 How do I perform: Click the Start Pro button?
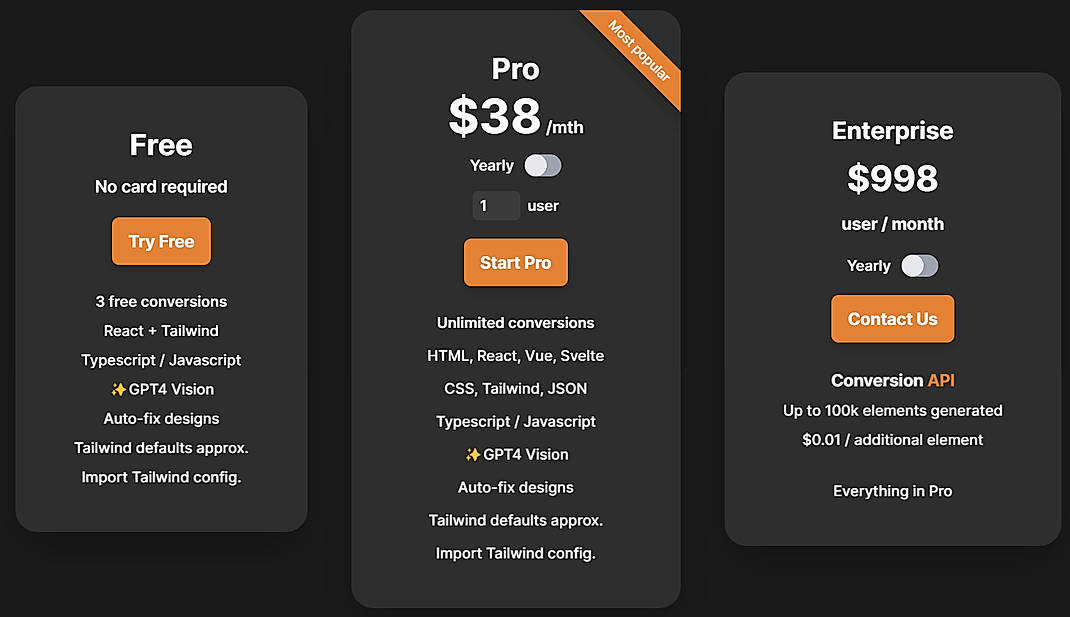(x=515, y=262)
